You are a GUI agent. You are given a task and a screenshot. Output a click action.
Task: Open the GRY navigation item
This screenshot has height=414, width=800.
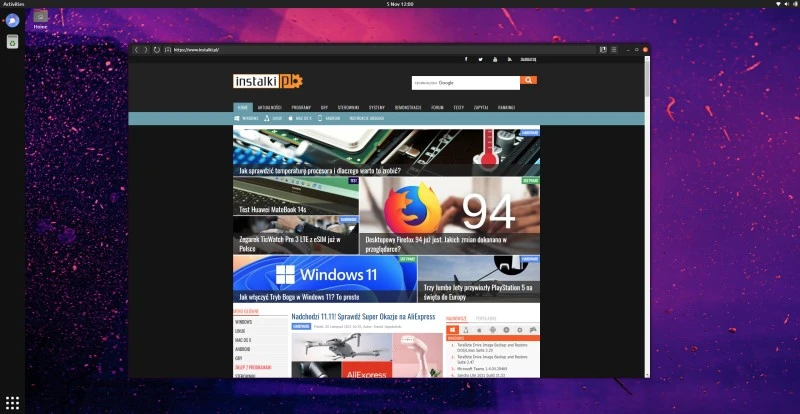(x=324, y=108)
